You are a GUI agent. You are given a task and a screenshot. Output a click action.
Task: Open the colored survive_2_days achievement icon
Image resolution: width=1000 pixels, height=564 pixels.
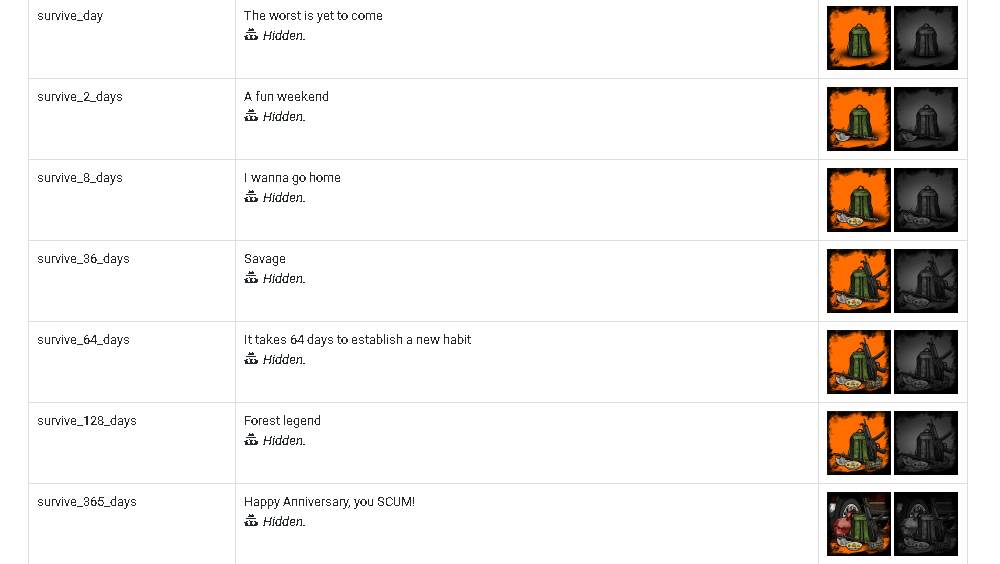pyautogui.click(x=858, y=119)
